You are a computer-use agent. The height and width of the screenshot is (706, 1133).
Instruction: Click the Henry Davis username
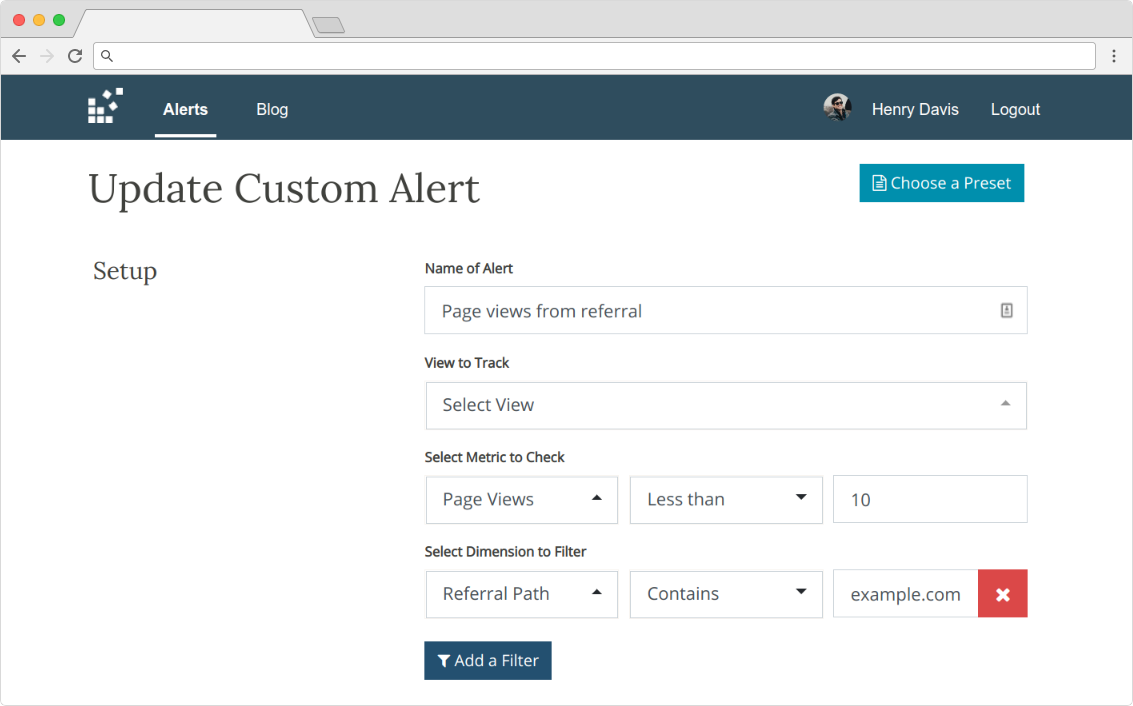point(915,110)
